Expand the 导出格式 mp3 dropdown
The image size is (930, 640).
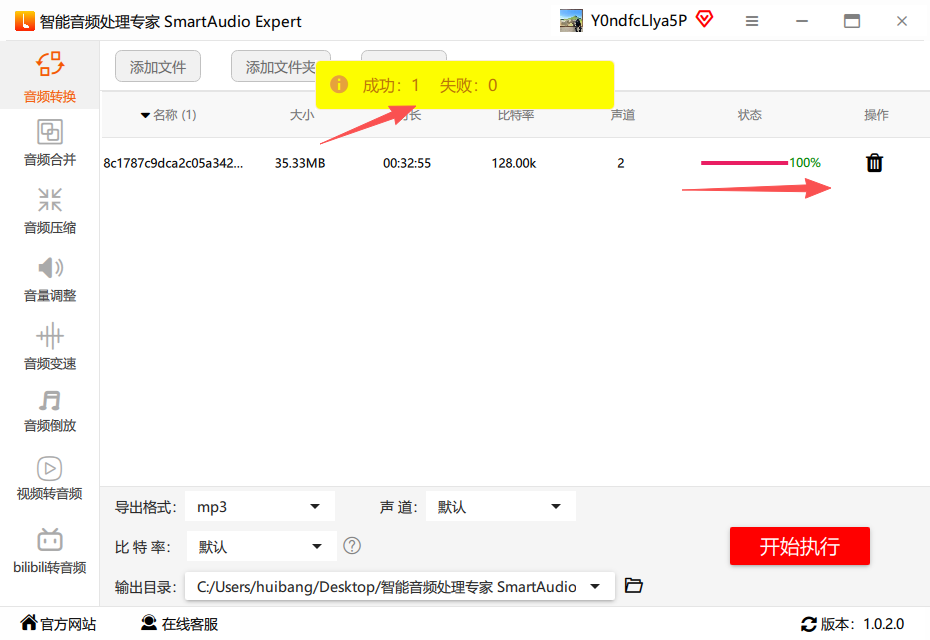(260, 507)
